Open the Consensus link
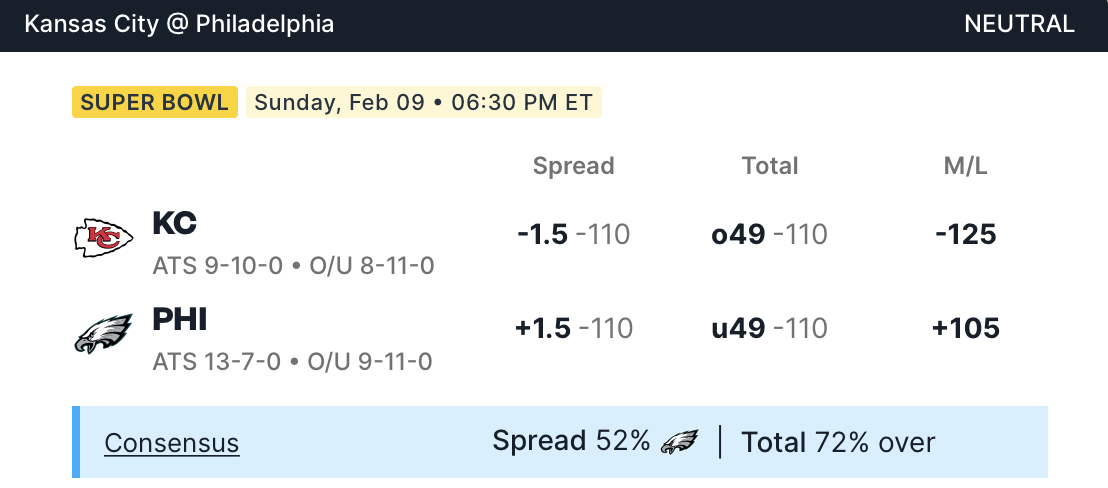This screenshot has width=1108, height=488. [172, 443]
